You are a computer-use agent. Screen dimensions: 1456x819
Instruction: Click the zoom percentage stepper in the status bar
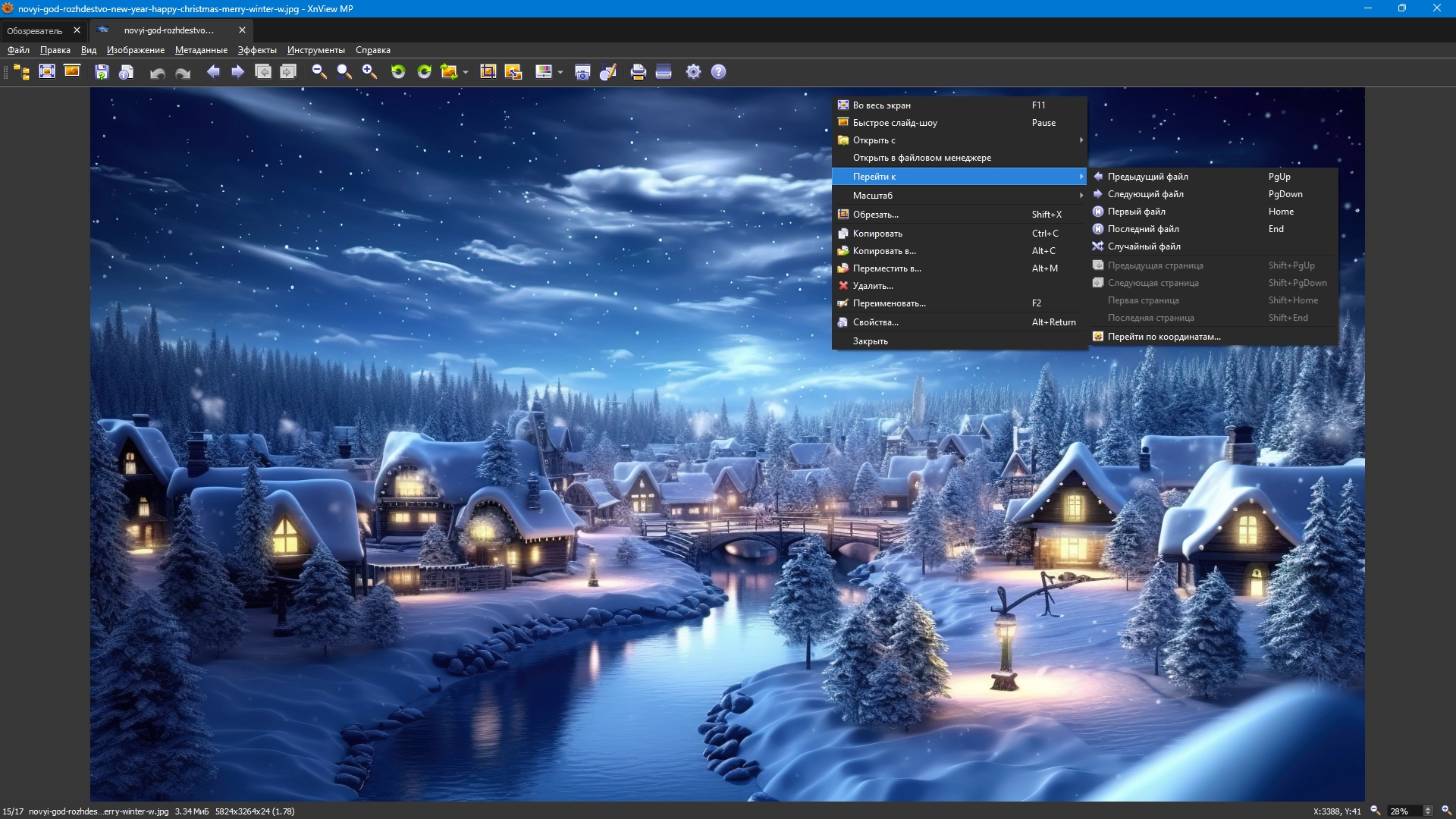click(x=1428, y=811)
